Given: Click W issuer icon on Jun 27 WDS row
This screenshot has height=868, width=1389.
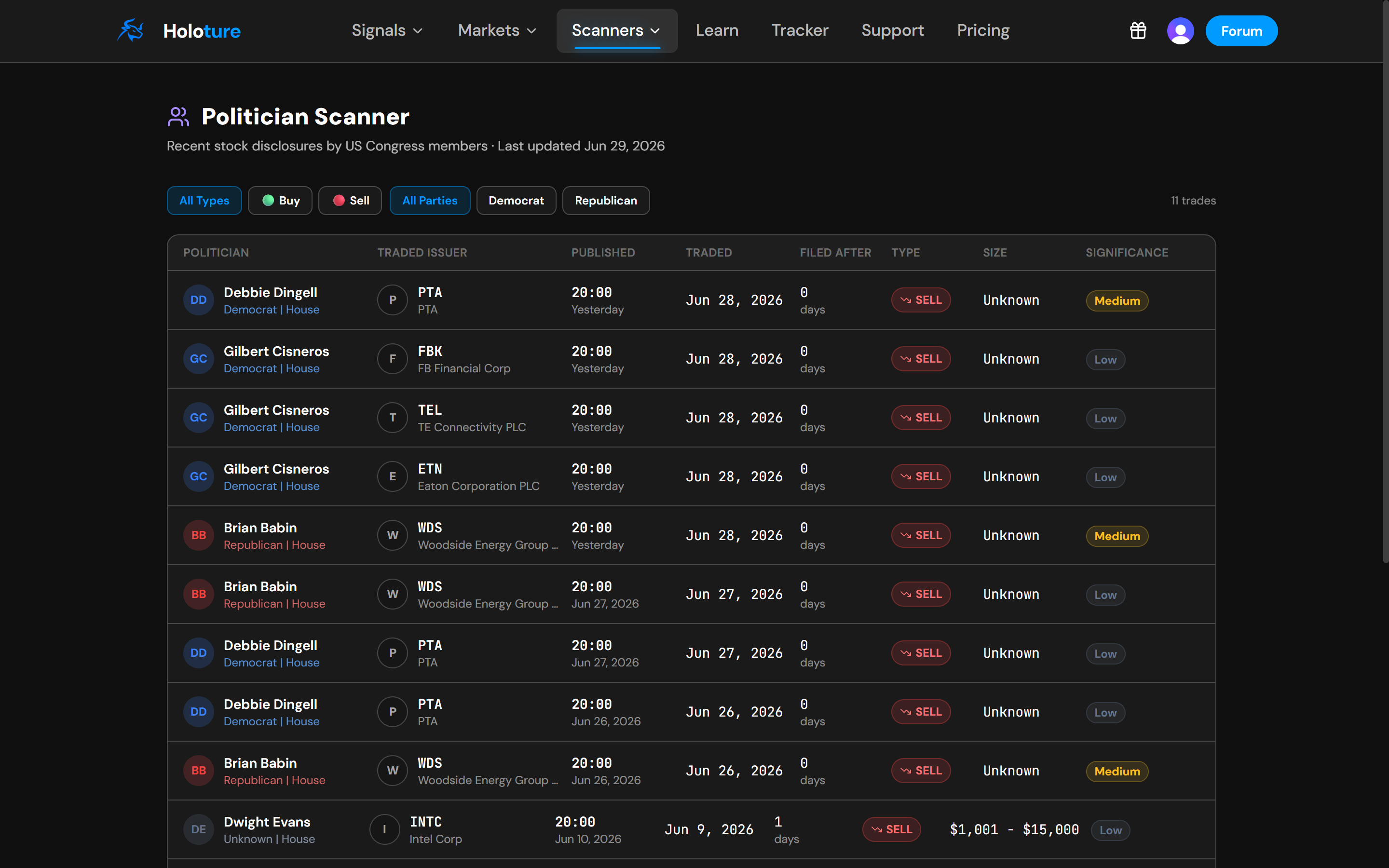Looking at the screenshot, I should [x=393, y=594].
